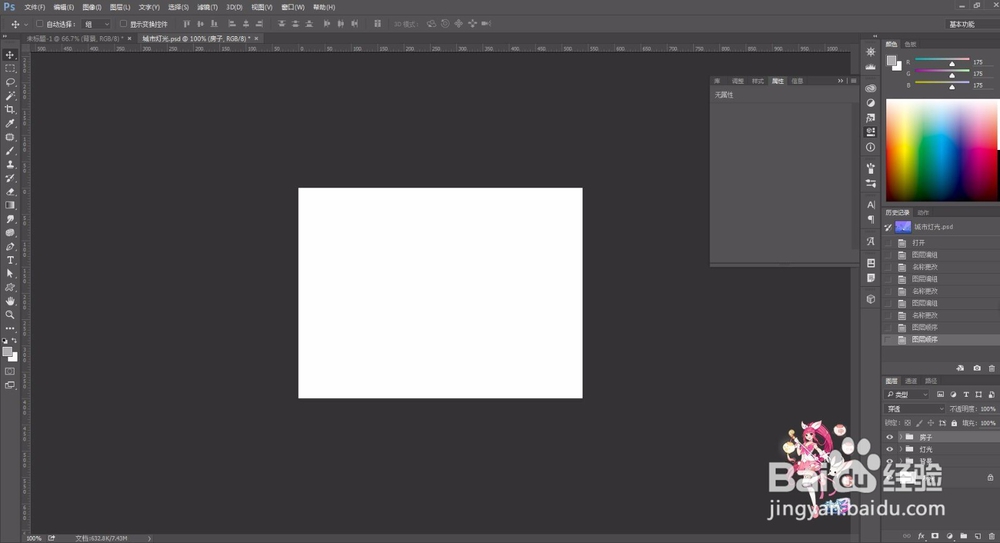Click the 不透明度 100% field
The height and width of the screenshot is (543, 1000).
pyautogui.click(x=988, y=409)
